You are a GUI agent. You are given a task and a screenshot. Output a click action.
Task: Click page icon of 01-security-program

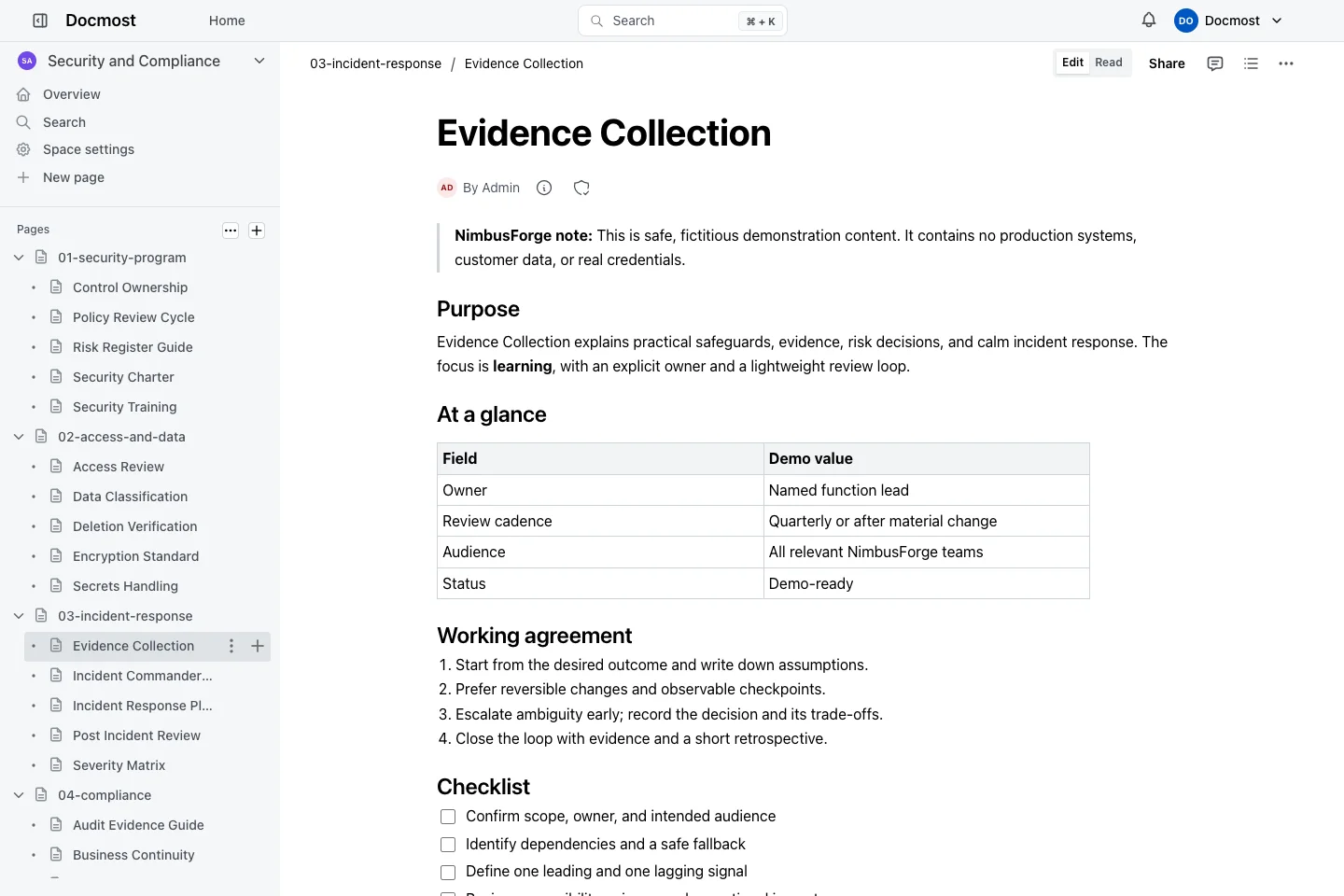click(x=41, y=258)
